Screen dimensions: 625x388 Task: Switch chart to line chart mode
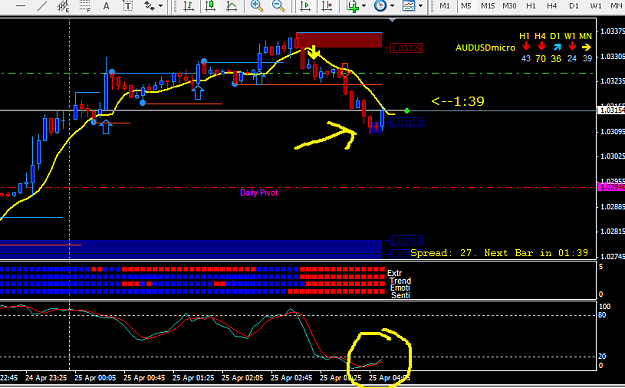(x=232, y=6)
